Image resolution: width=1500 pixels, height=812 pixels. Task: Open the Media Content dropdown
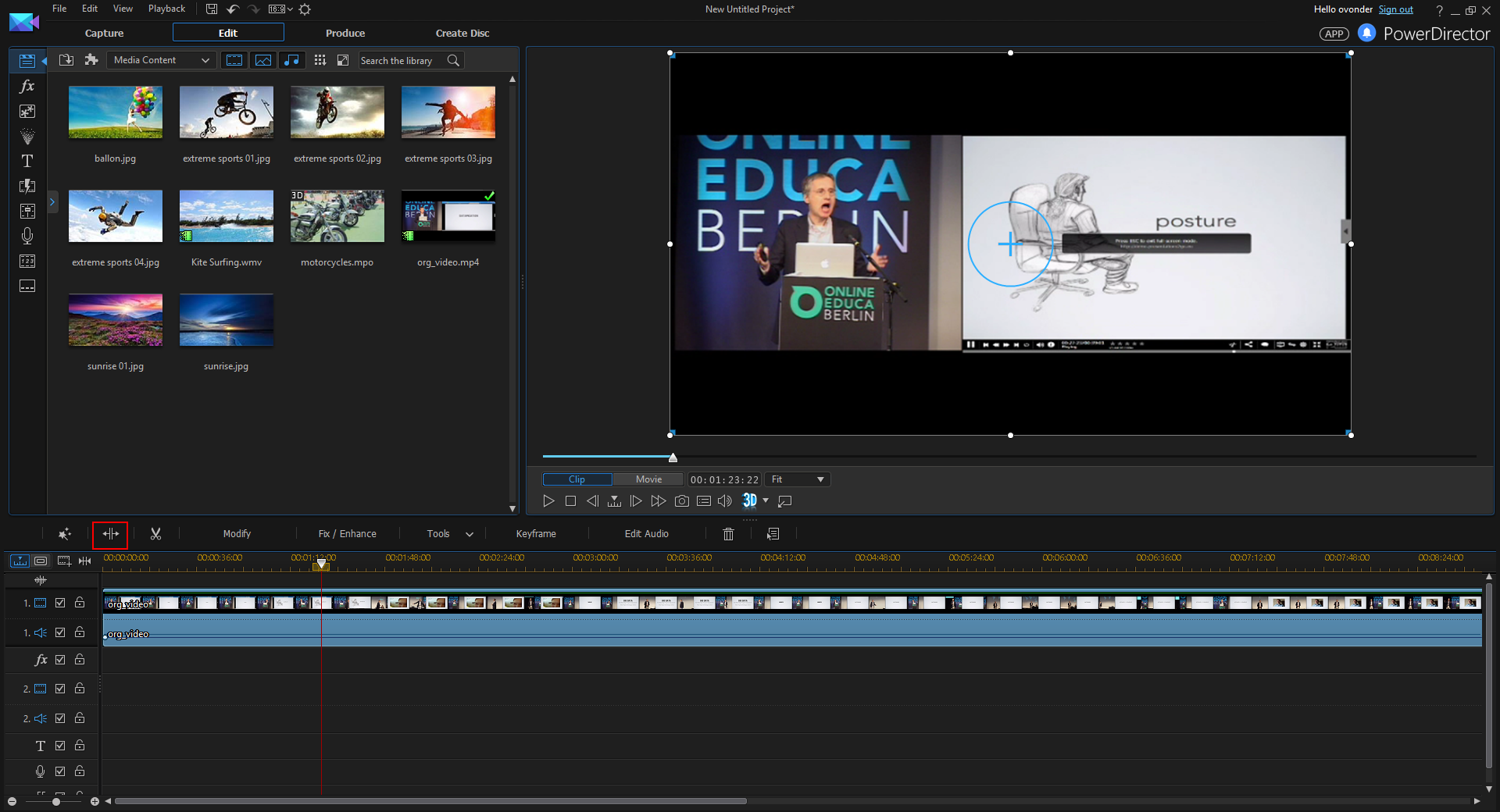point(161,60)
